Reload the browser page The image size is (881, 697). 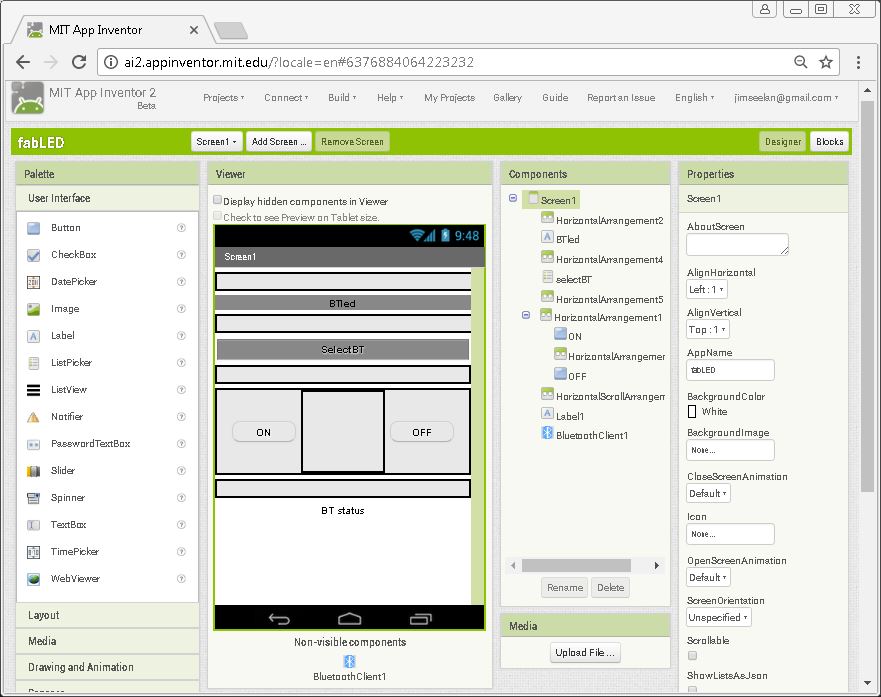click(x=79, y=62)
